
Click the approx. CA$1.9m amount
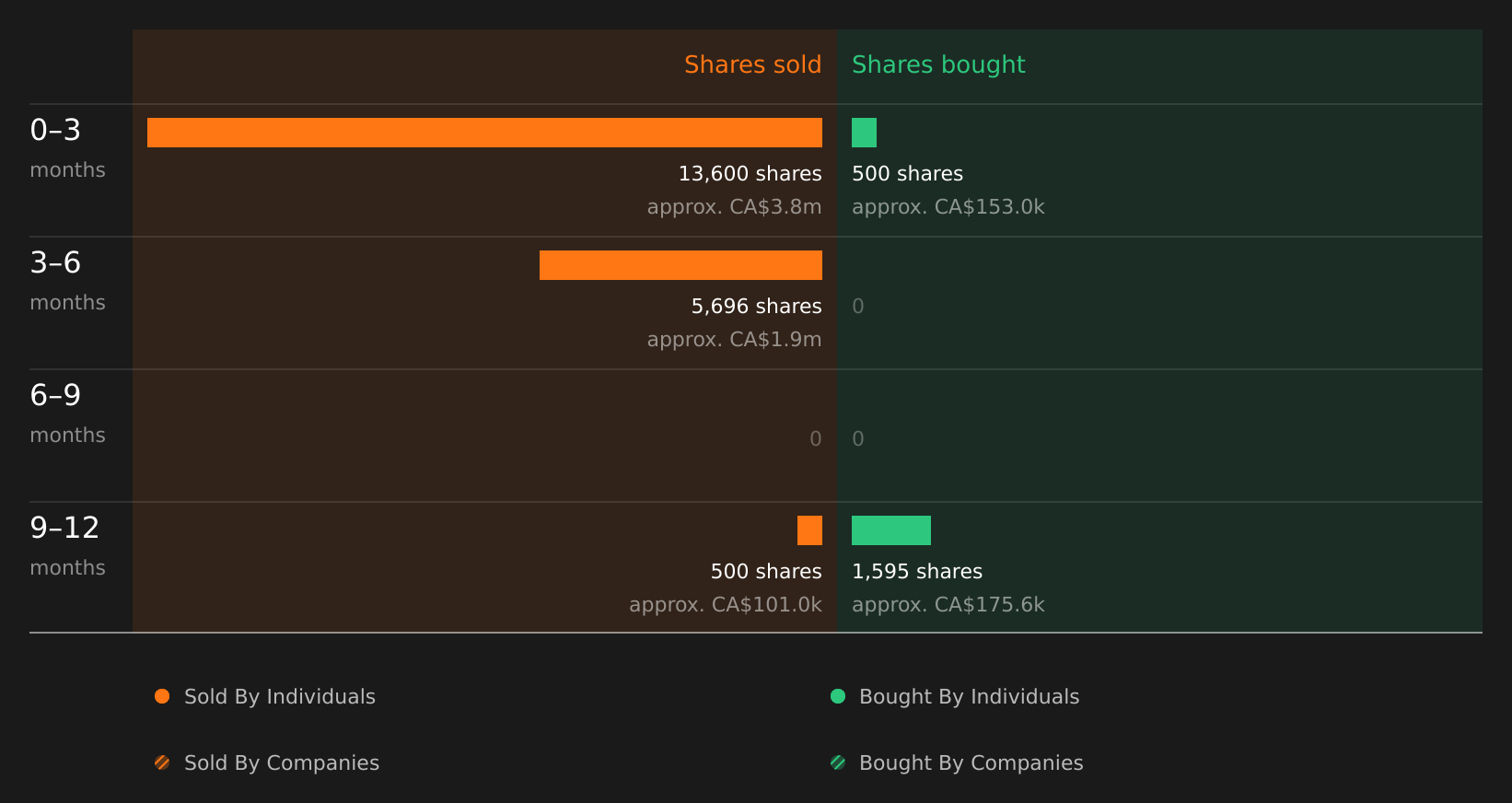point(735,340)
